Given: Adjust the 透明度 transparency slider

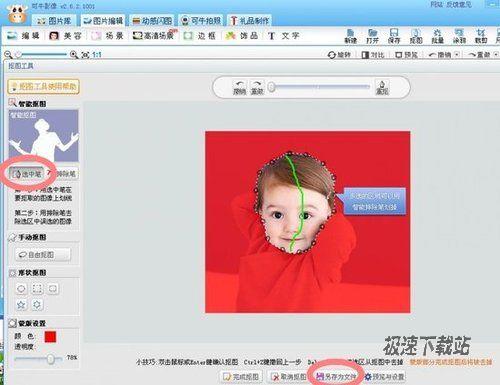Looking at the screenshot, I should coord(38,359).
